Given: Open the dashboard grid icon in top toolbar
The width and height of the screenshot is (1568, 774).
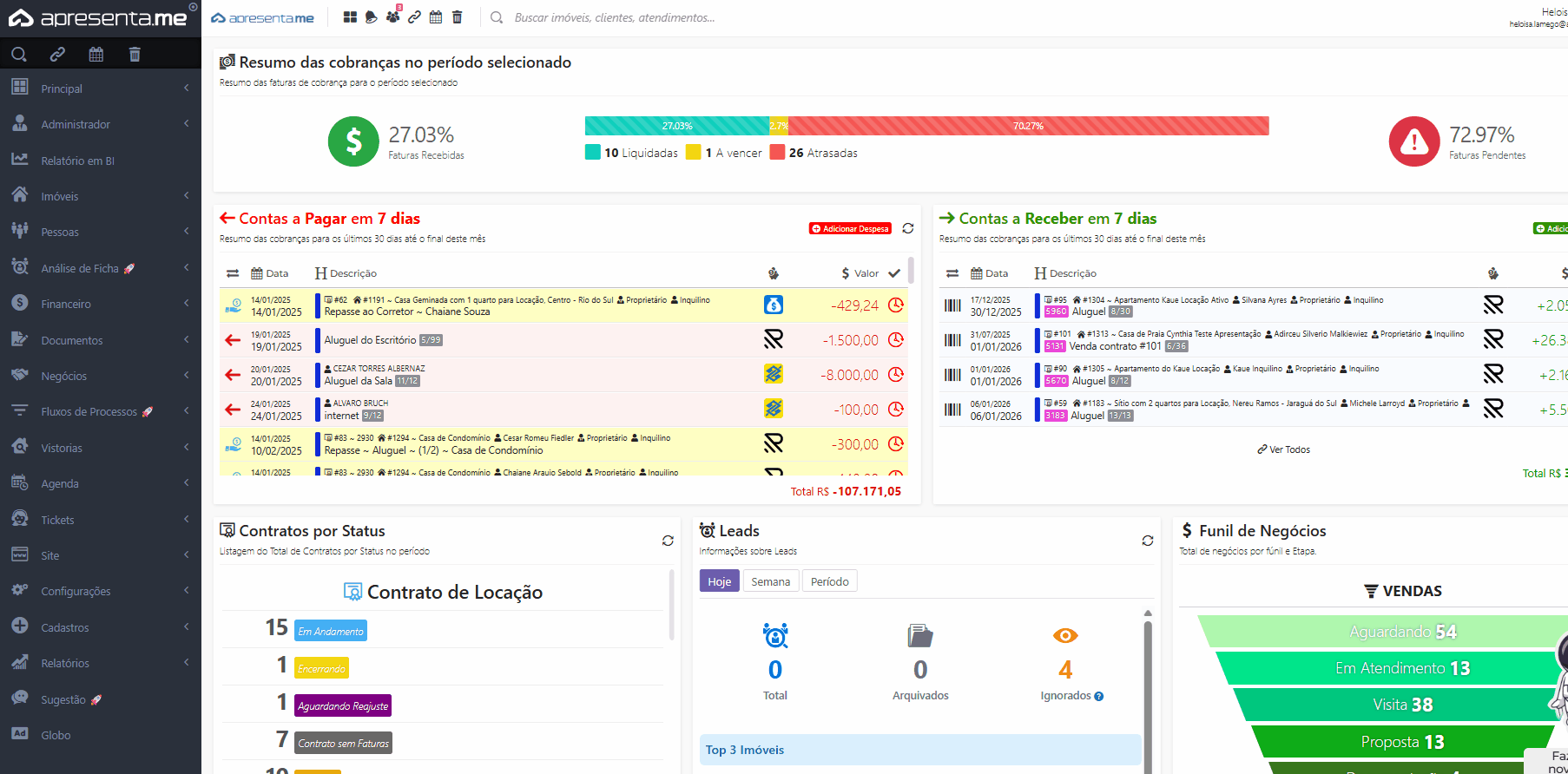Looking at the screenshot, I should (x=350, y=17).
